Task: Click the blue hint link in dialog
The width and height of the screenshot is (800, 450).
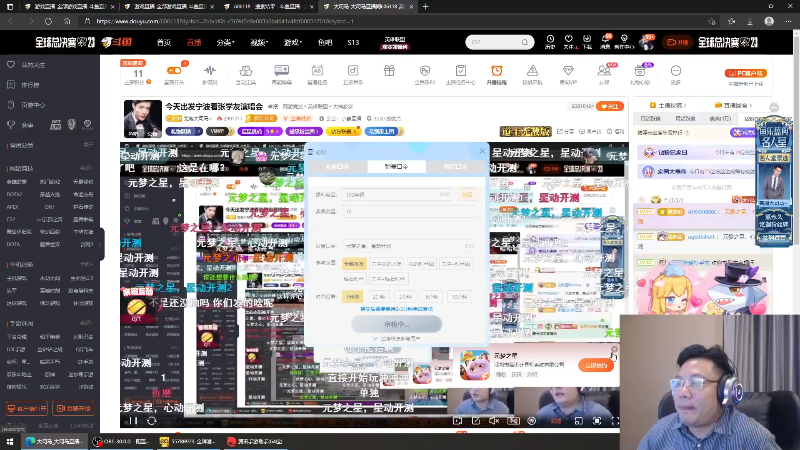Action: pos(397,309)
